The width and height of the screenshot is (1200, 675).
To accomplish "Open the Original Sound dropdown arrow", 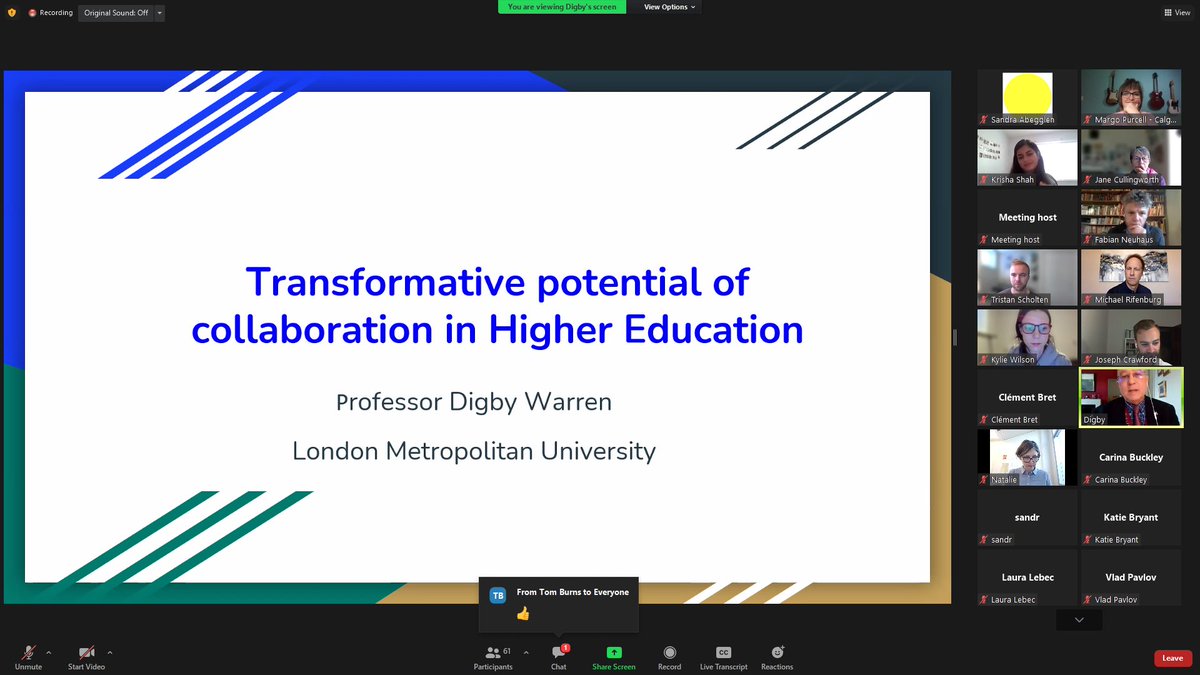I will click(159, 13).
